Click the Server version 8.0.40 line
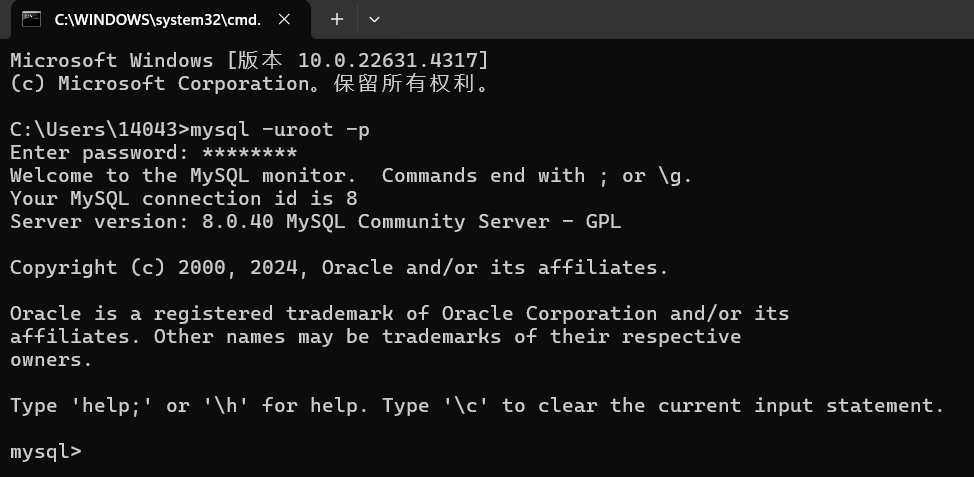 [316, 222]
